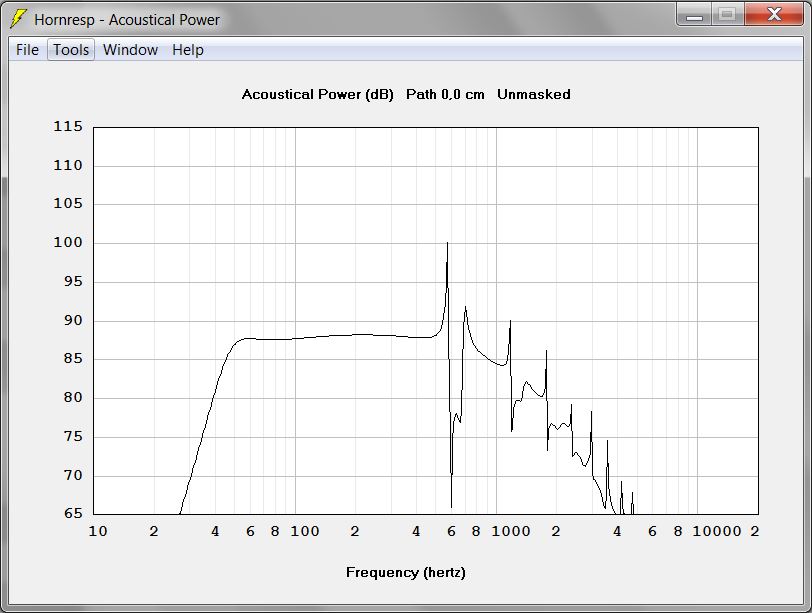Click the 10000 hertz axis value
812x613 pixels.
(717, 531)
